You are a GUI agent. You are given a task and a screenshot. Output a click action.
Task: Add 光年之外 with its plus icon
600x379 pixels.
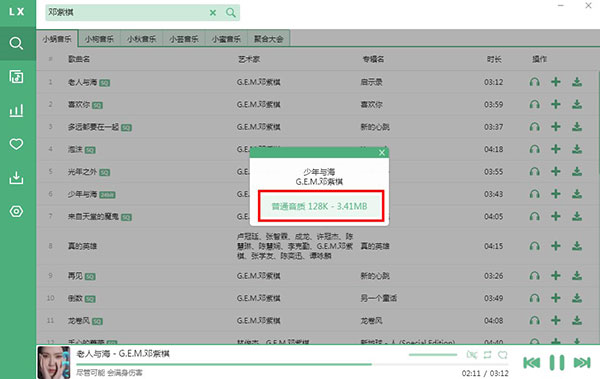(556, 172)
